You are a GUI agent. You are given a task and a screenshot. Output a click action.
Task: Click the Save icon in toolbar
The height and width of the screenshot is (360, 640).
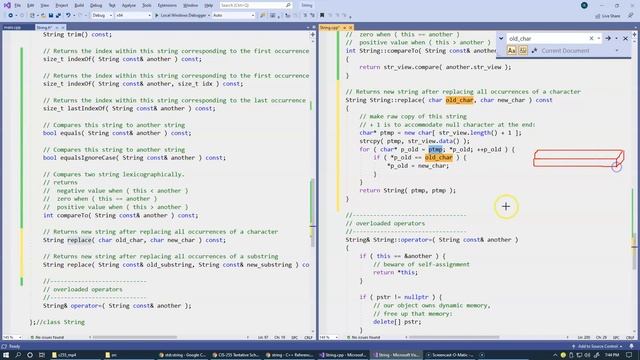click(x=51, y=16)
